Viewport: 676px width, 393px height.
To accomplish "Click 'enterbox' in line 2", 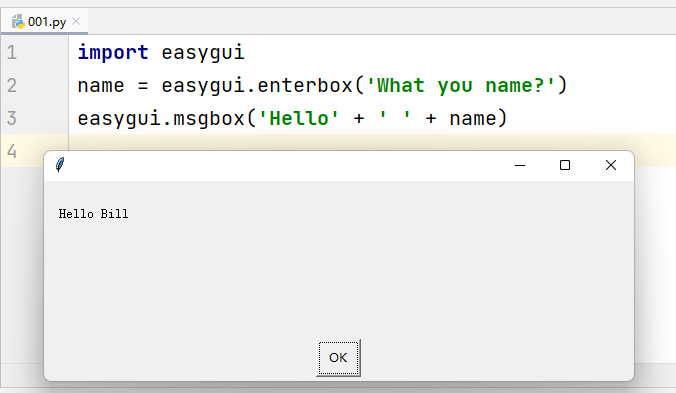I will [305, 85].
